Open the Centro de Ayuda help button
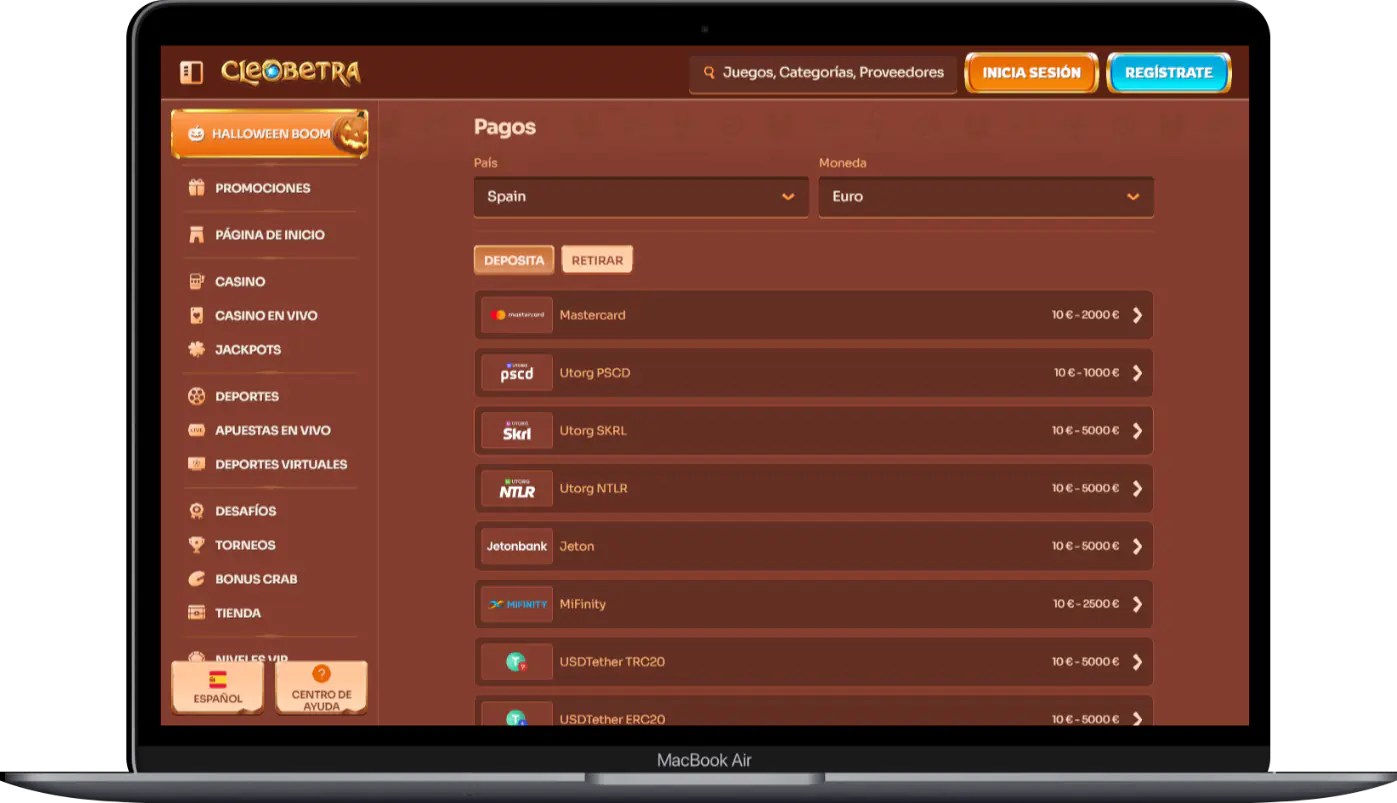 tap(321, 688)
